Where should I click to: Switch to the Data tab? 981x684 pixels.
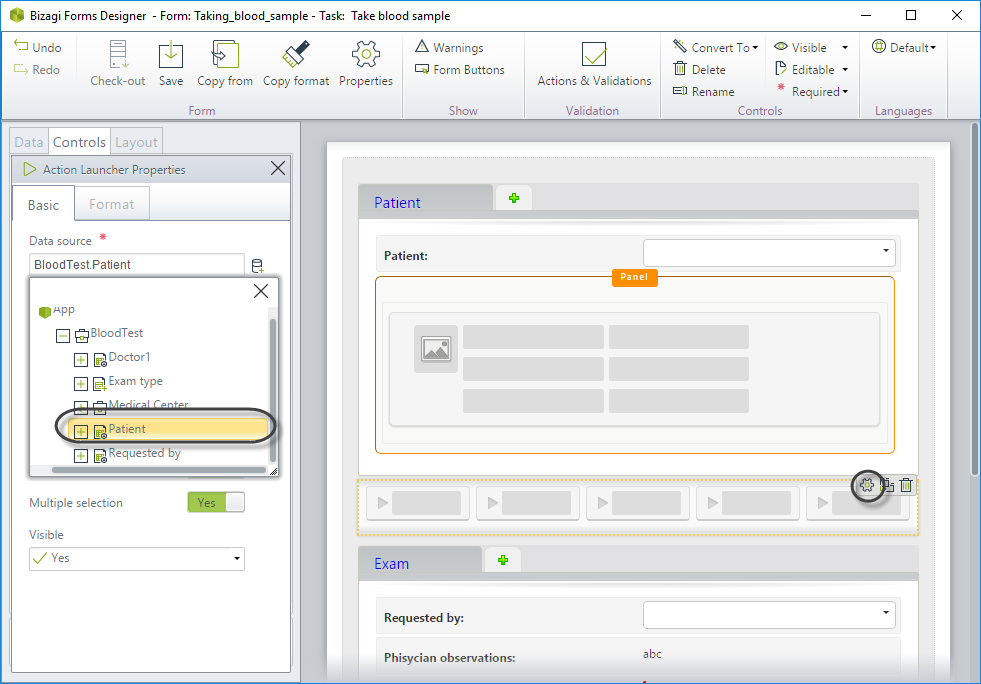(29, 142)
